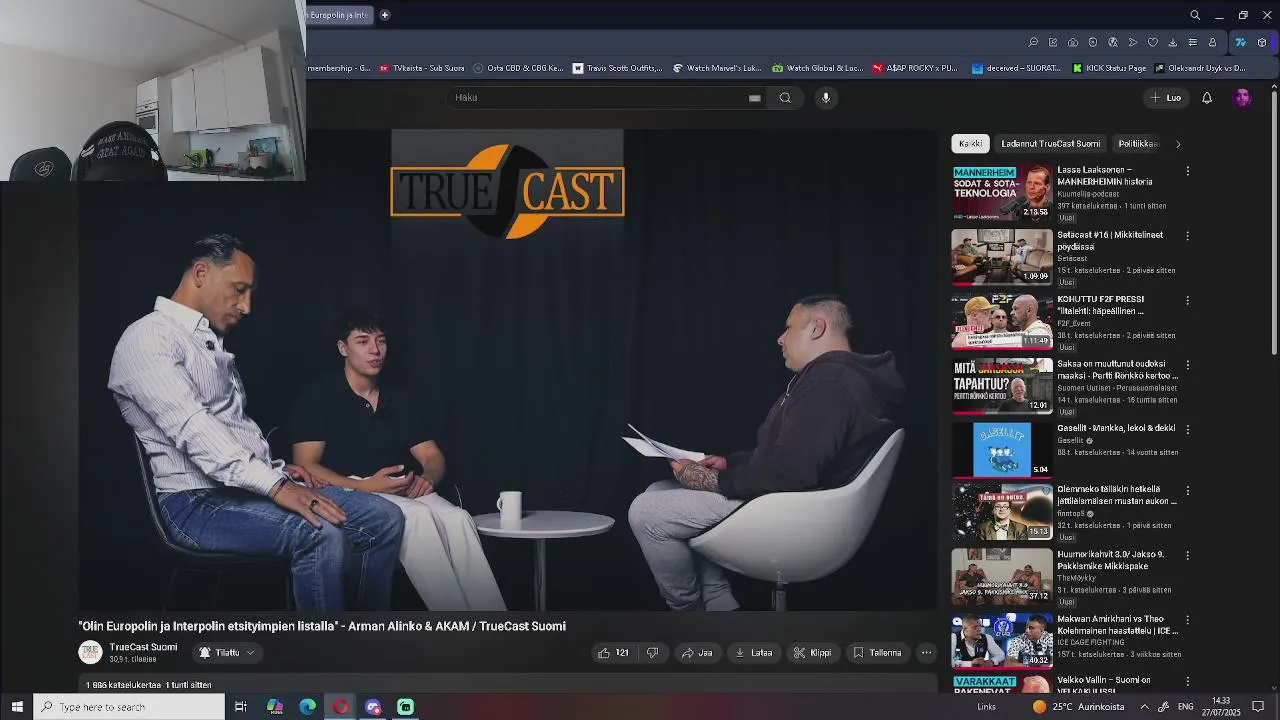Screen dimensions: 1280x720
Task: Open options menu for KOHUTTU F2F PRESSI video
Action: point(1187,300)
